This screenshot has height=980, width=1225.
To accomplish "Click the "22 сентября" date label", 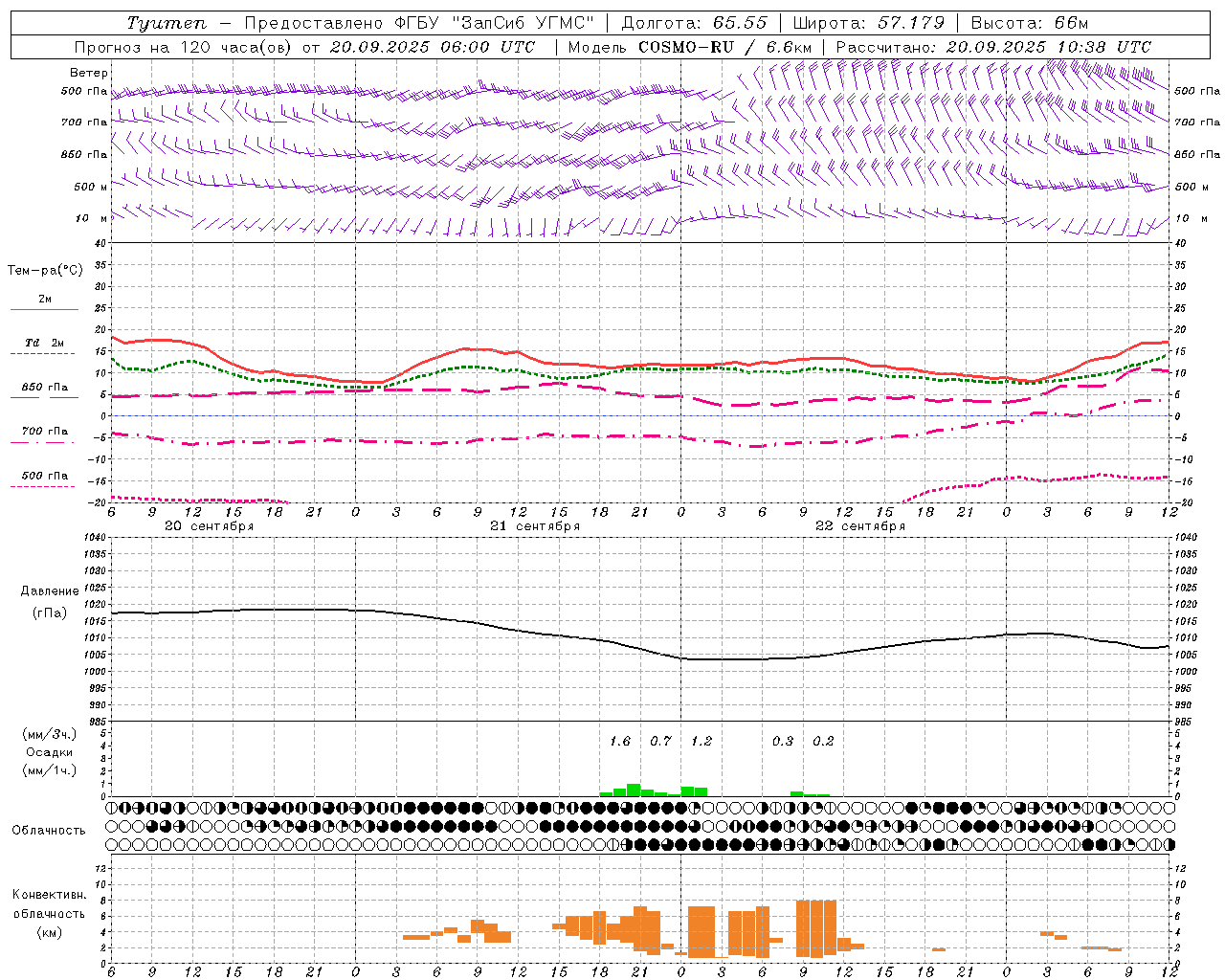I will 860,526.
